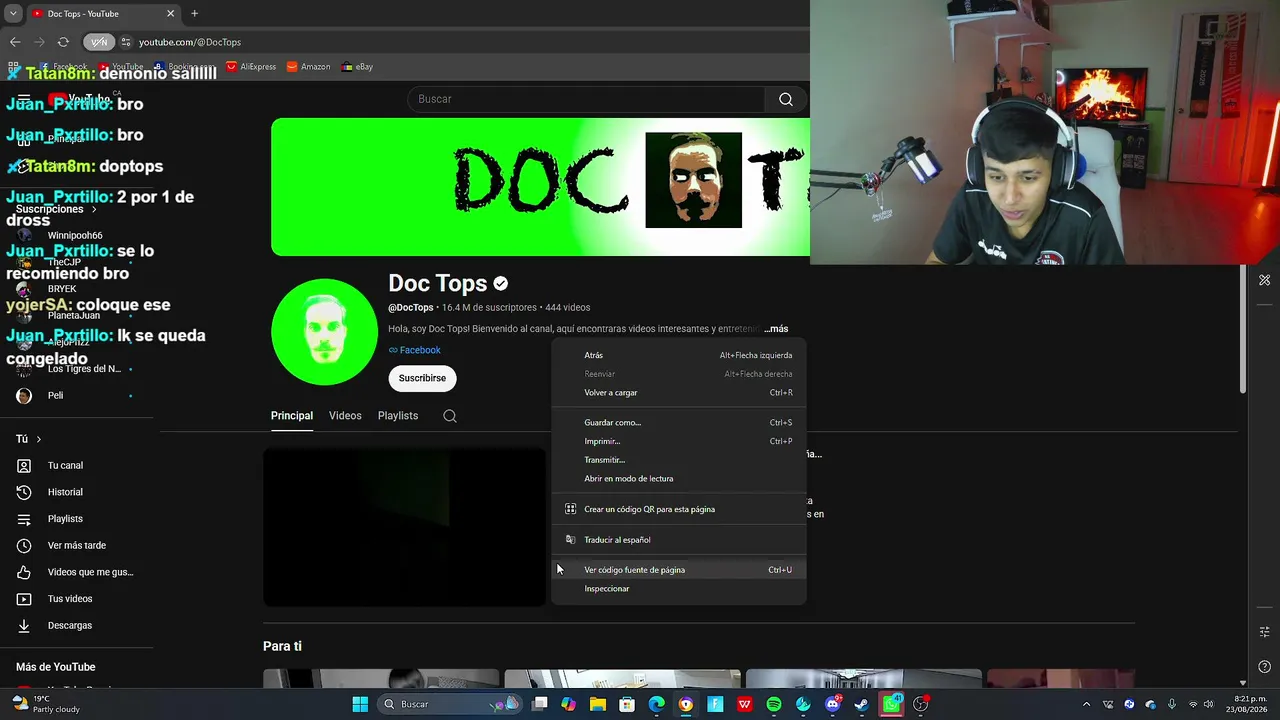Open Steam from the taskbar
The height and width of the screenshot is (720, 1280).
point(862,704)
